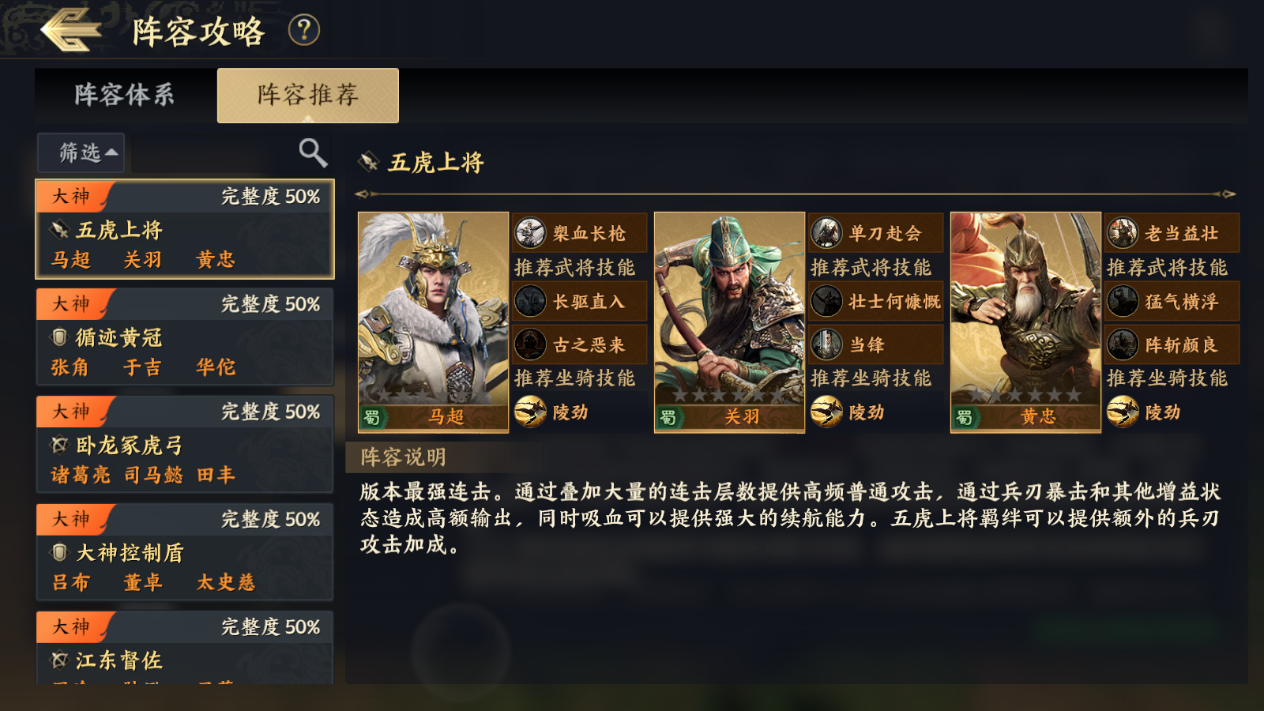Tap the 古之恶来 skill icon

tap(530, 344)
